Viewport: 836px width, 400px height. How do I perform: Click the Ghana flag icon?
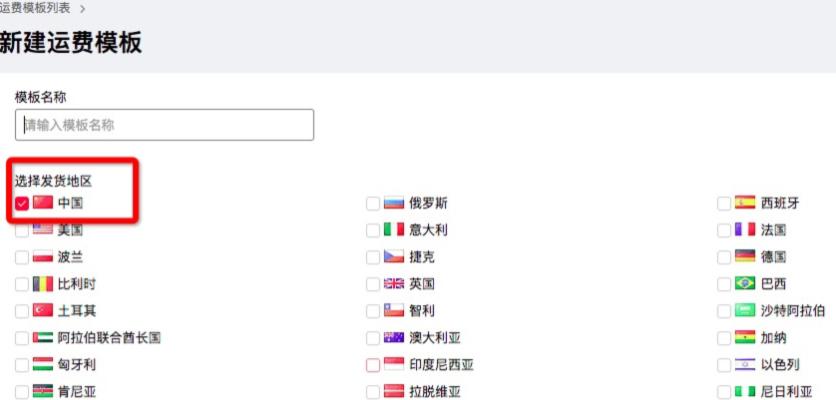pos(744,338)
